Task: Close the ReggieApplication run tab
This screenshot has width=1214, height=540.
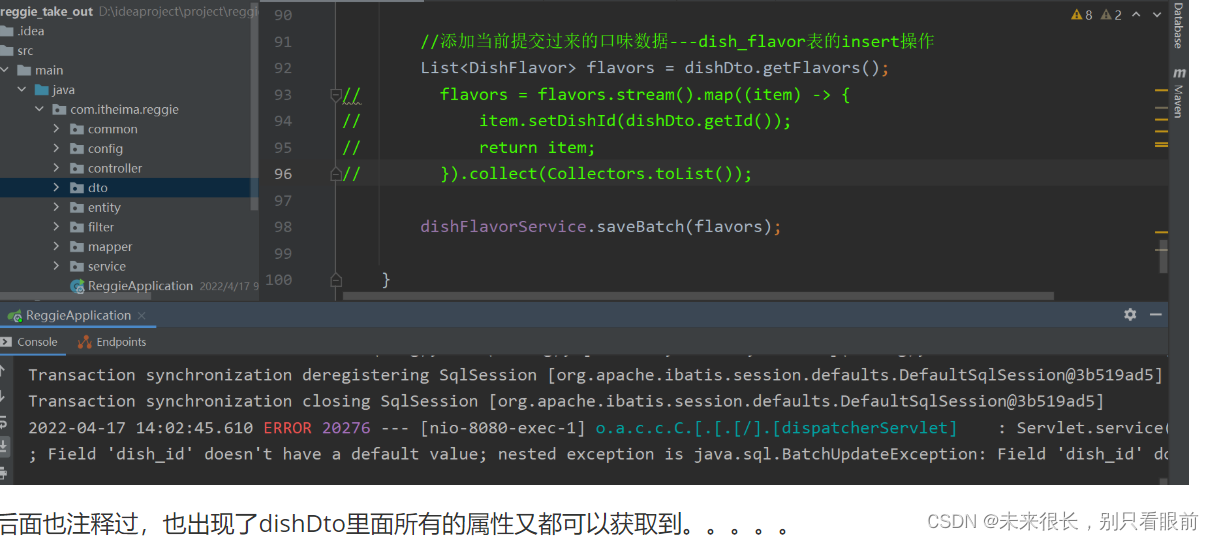Action: click(141, 315)
